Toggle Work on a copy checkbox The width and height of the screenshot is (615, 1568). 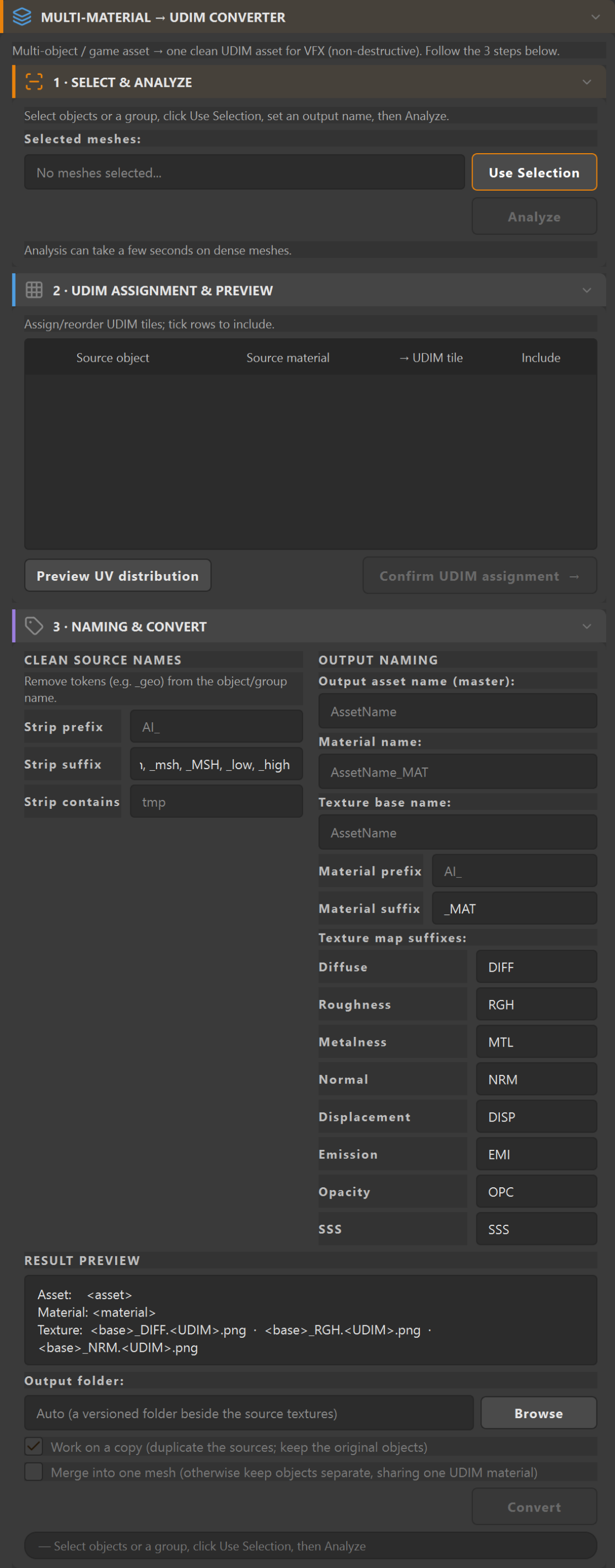point(34,1446)
